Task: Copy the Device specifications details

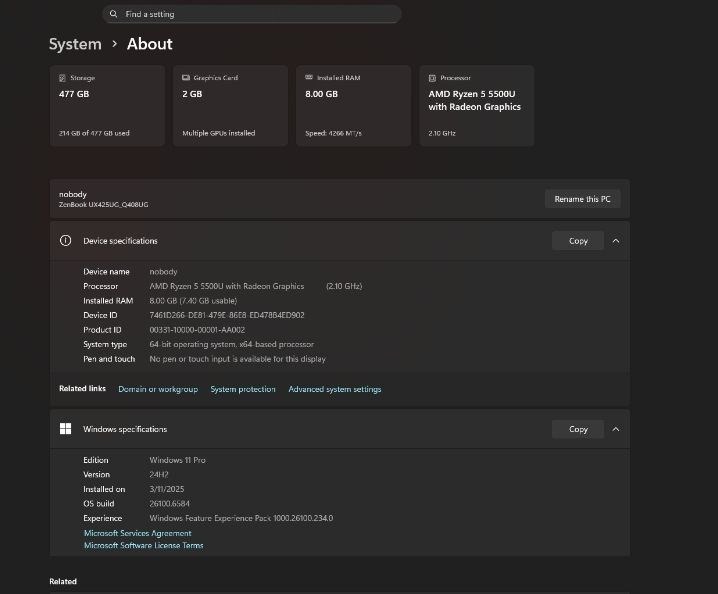Action: [x=578, y=241]
